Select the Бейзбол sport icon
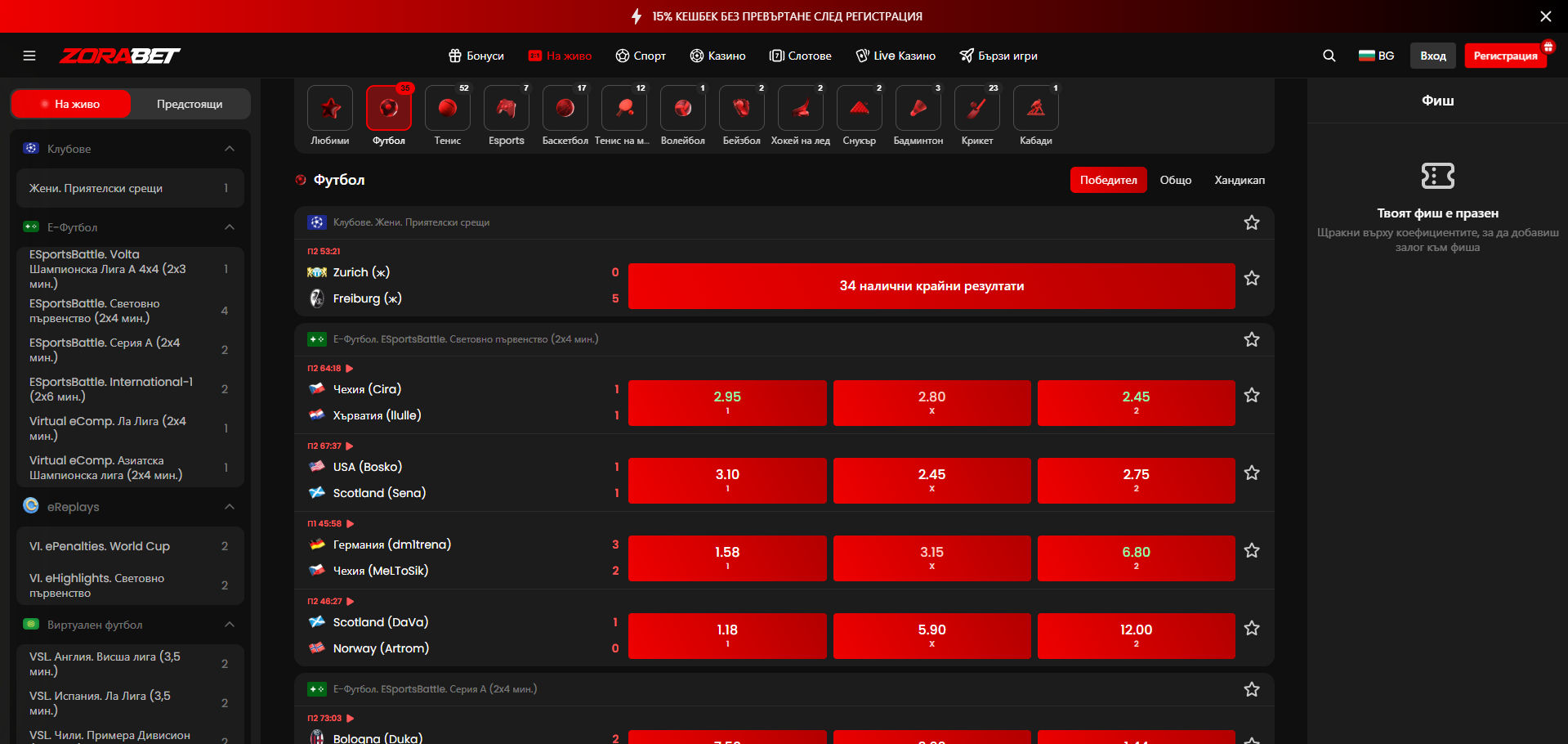Viewport: 1568px width, 744px height. click(x=742, y=108)
